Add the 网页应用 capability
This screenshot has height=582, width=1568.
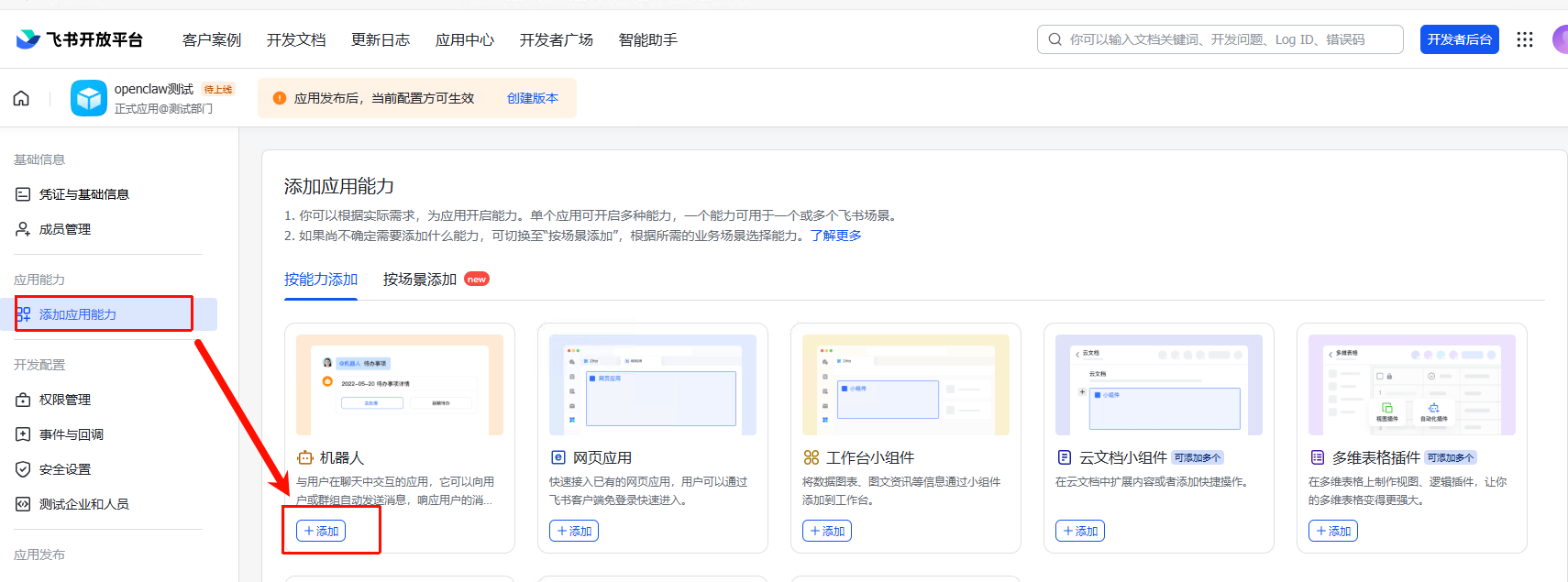point(574,531)
